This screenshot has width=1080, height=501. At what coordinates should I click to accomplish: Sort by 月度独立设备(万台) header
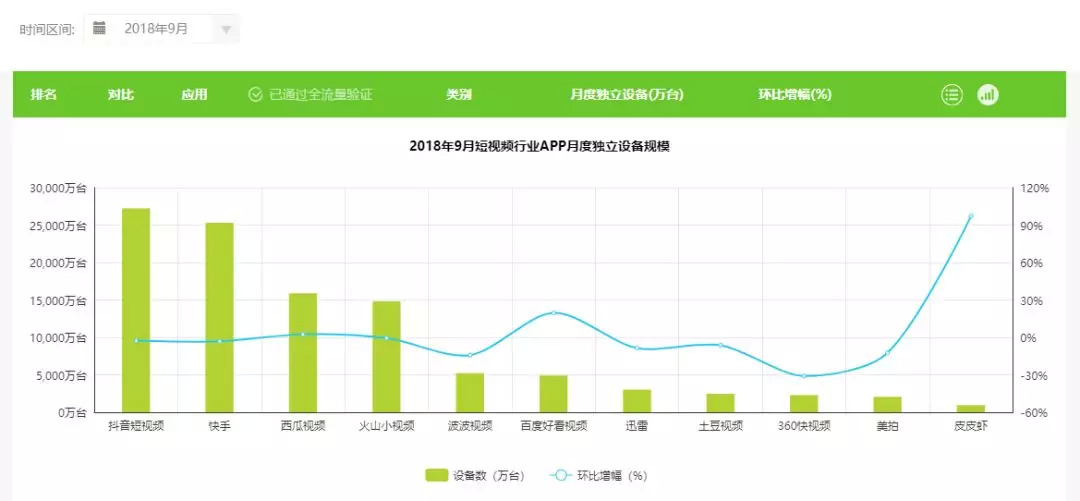point(627,95)
